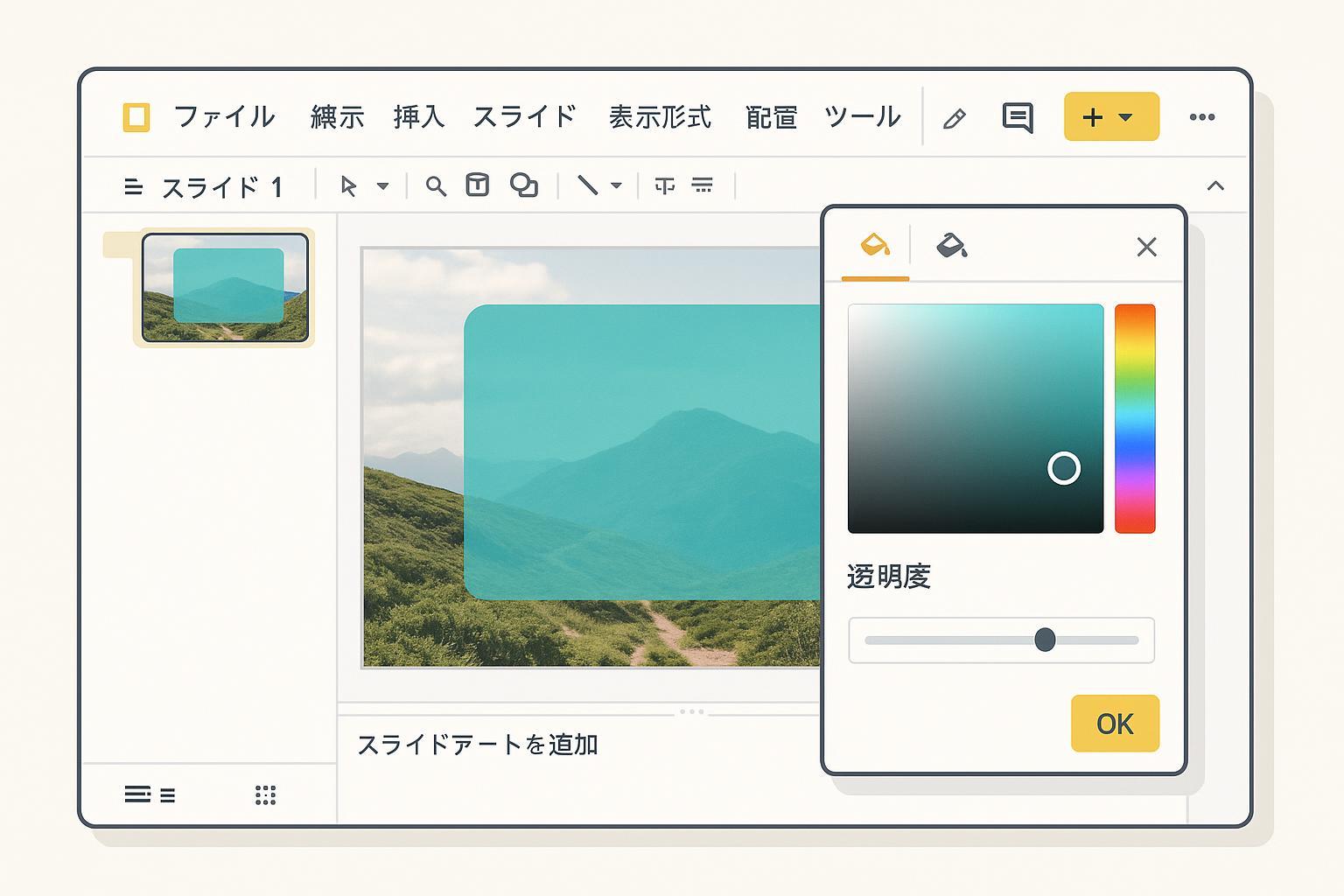Screen dimensions: 1344x896
Task: Expand the line tool dropdown arrow
Action: (x=616, y=185)
